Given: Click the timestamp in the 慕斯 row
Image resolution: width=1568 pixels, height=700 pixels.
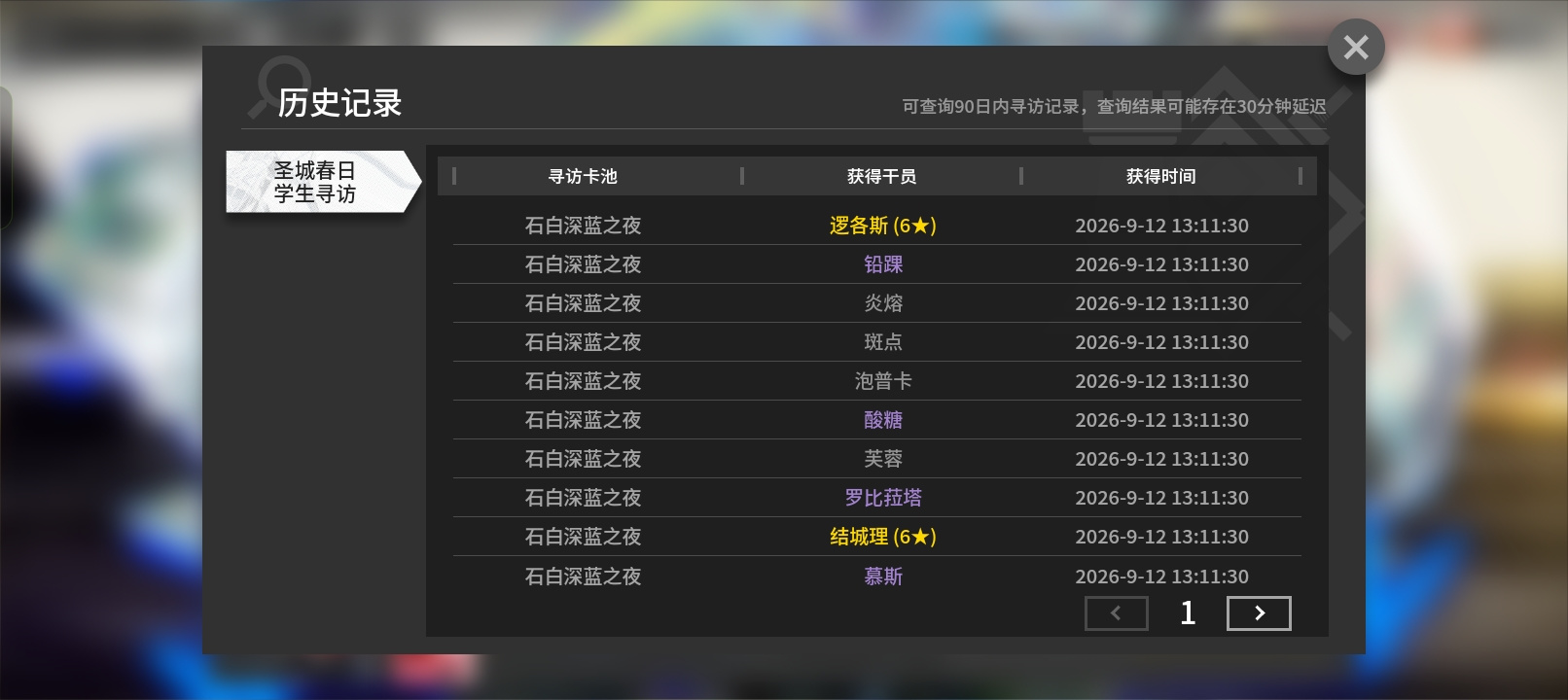Looking at the screenshot, I should click(1162, 577).
